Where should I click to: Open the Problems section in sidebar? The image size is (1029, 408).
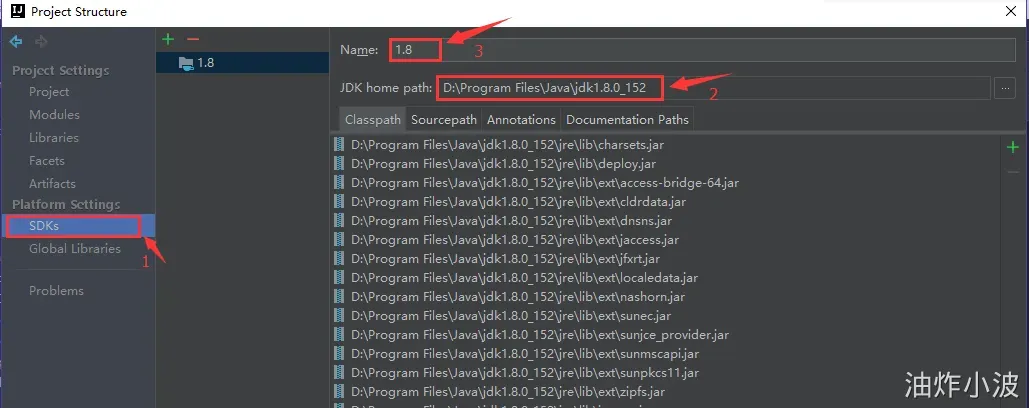56,291
